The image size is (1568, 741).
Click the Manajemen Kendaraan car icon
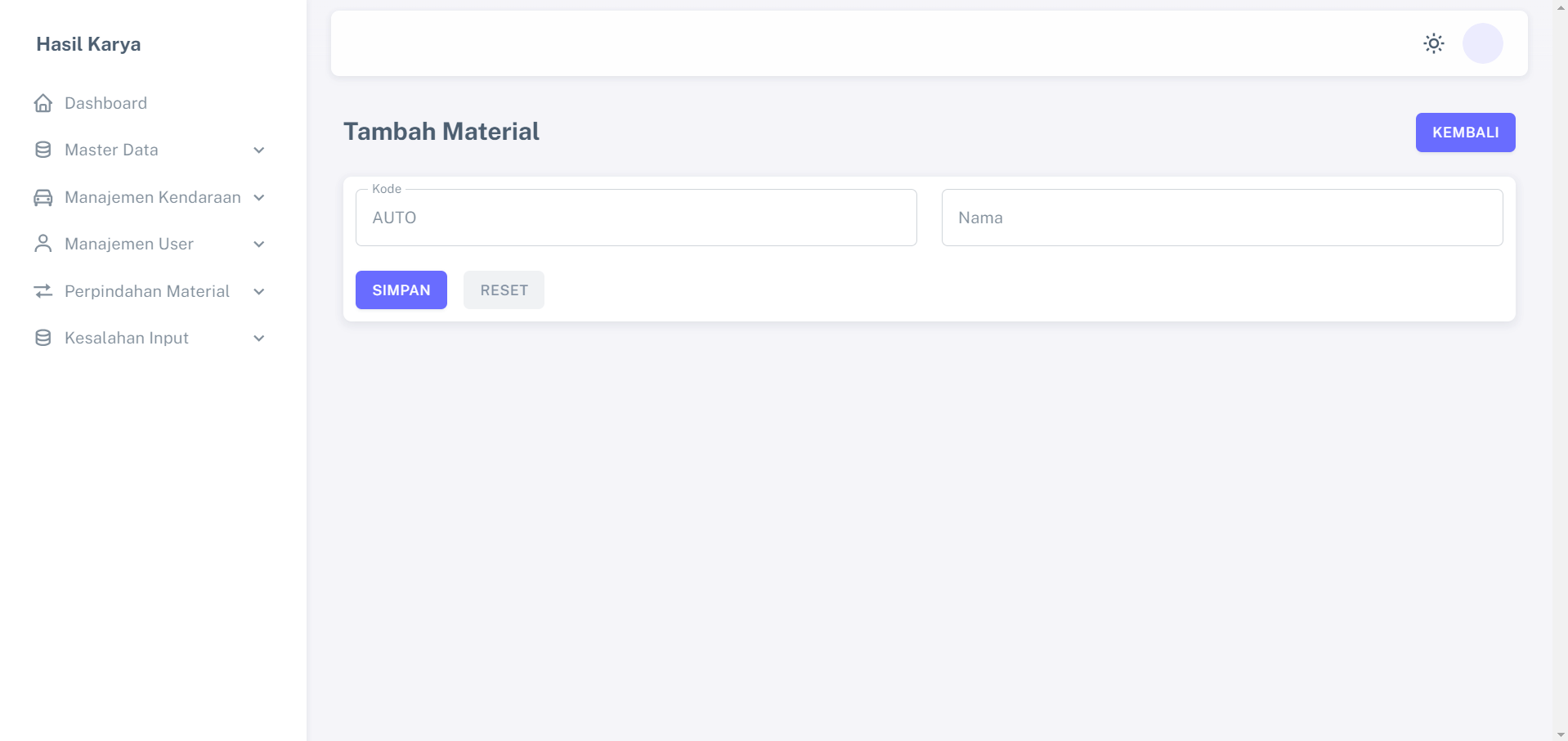pos(43,197)
